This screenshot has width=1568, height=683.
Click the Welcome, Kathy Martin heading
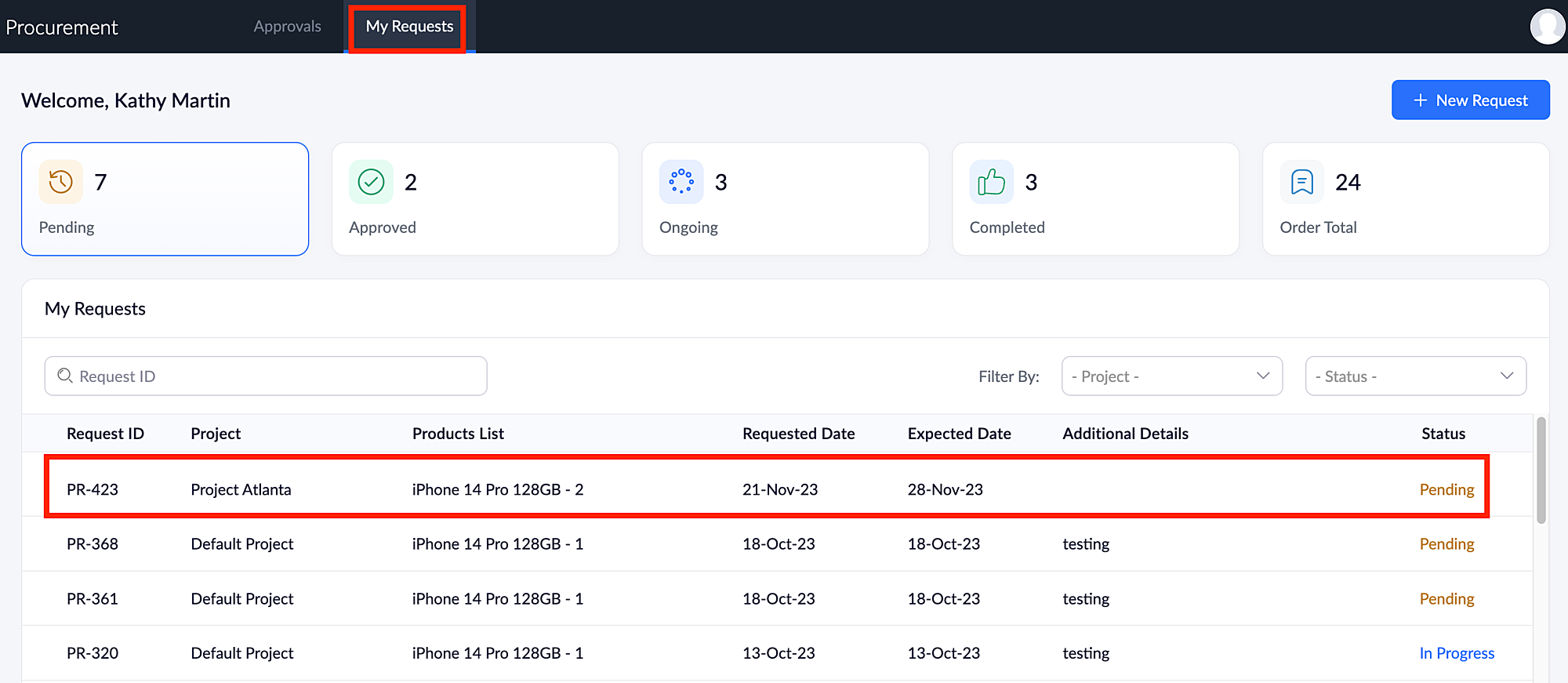pyautogui.click(x=125, y=100)
